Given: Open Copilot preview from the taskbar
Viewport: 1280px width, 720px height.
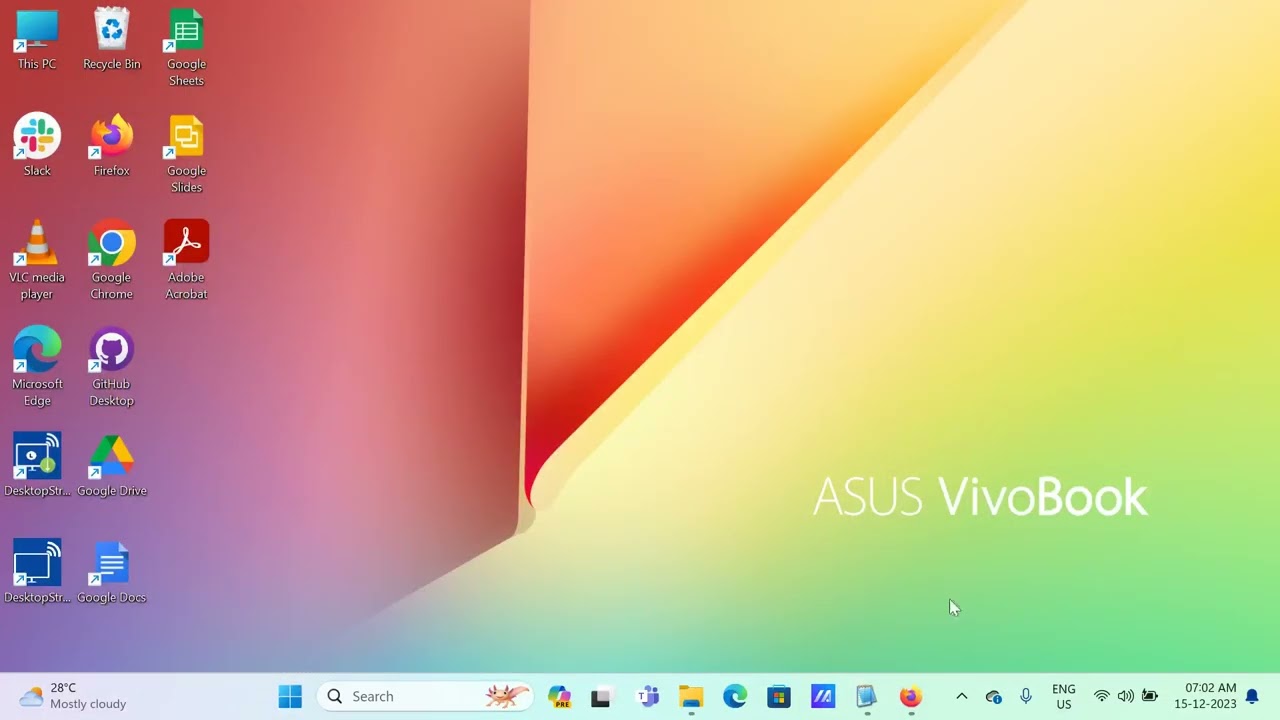Looking at the screenshot, I should 559,696.
